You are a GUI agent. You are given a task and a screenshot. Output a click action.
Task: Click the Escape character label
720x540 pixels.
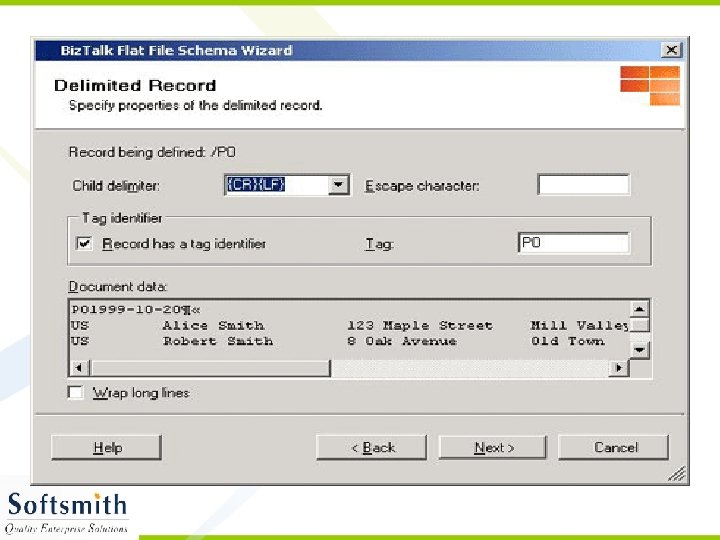(x=422, y=186)
